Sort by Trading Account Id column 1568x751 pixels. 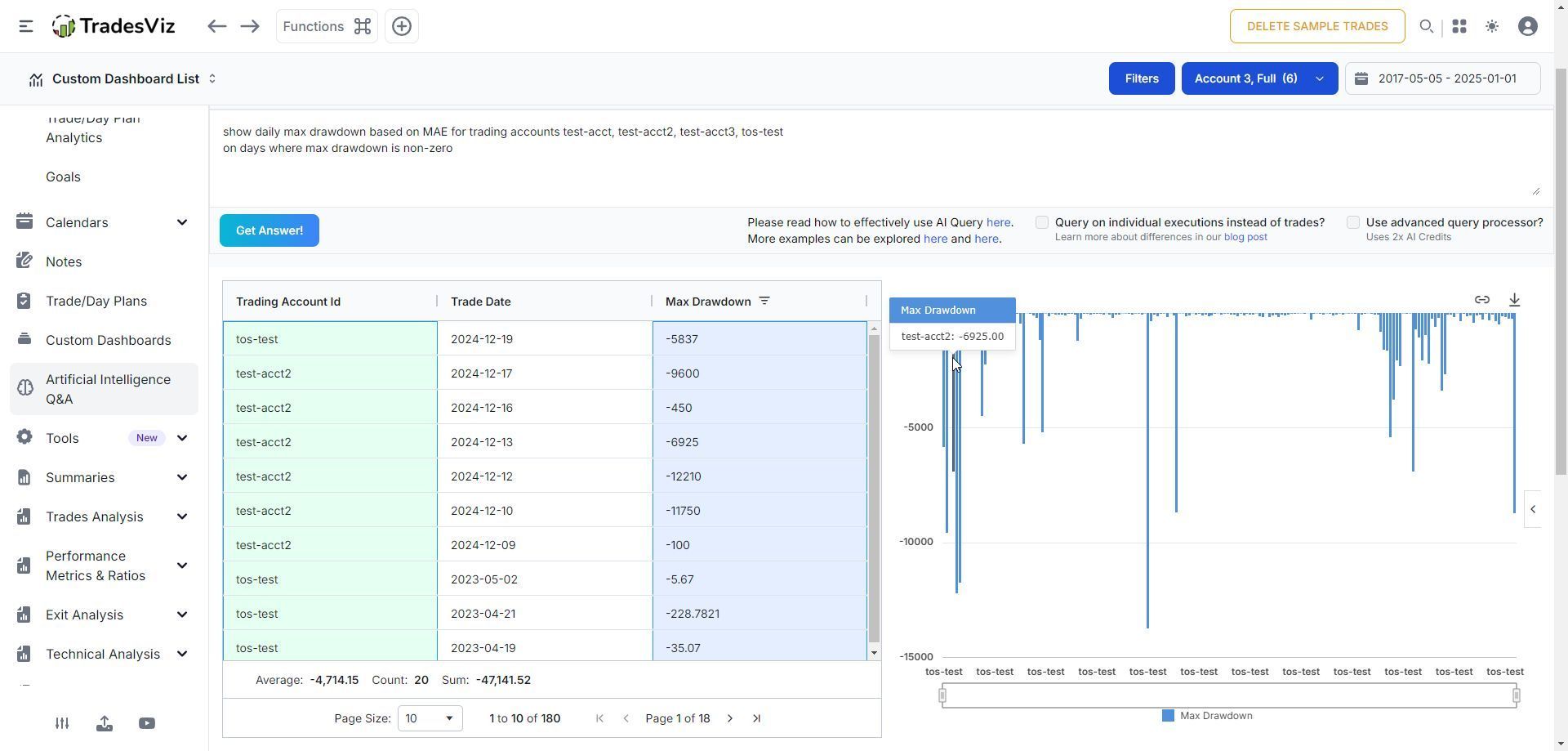288,302
